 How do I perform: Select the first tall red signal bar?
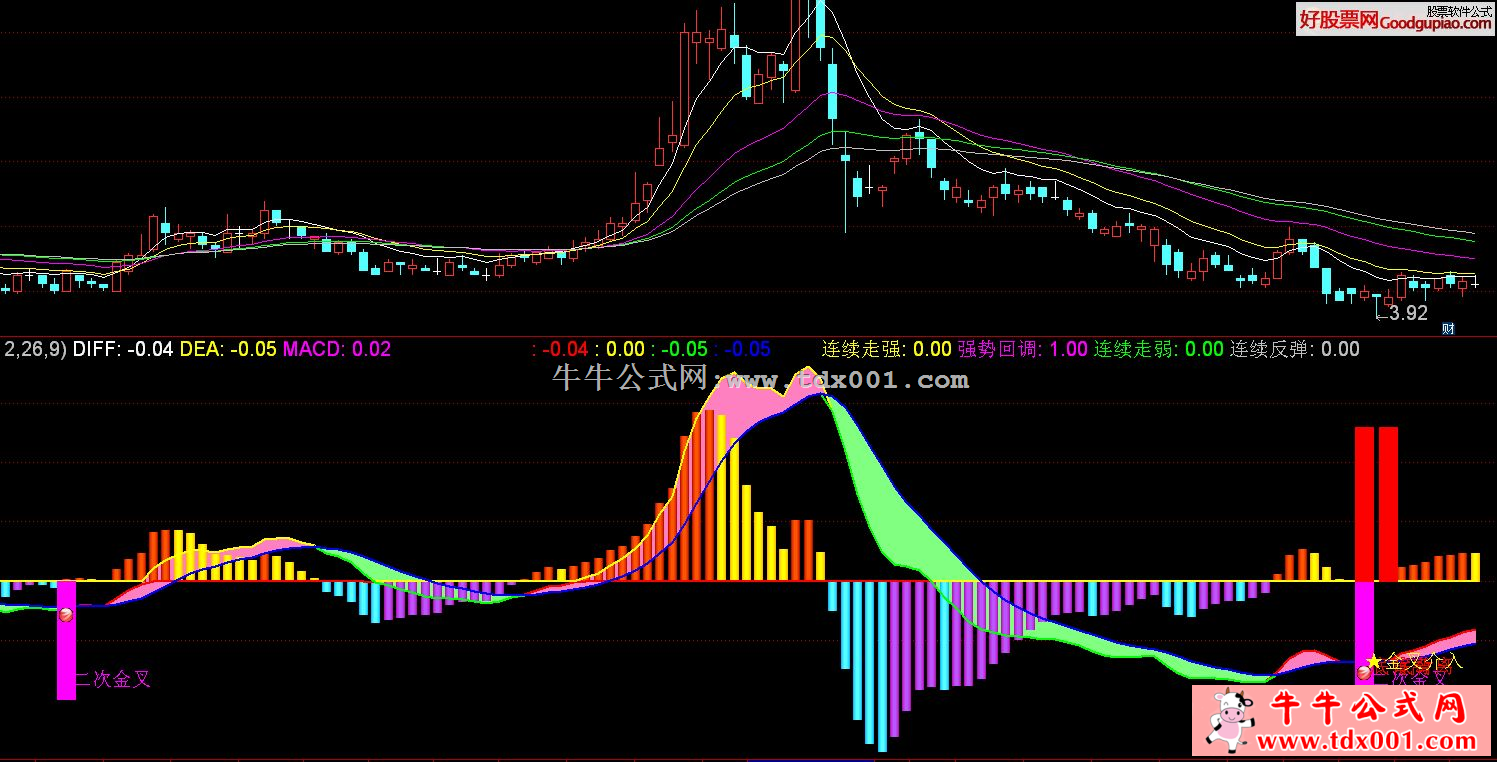pyautogui.click(x=1364, y=504)
